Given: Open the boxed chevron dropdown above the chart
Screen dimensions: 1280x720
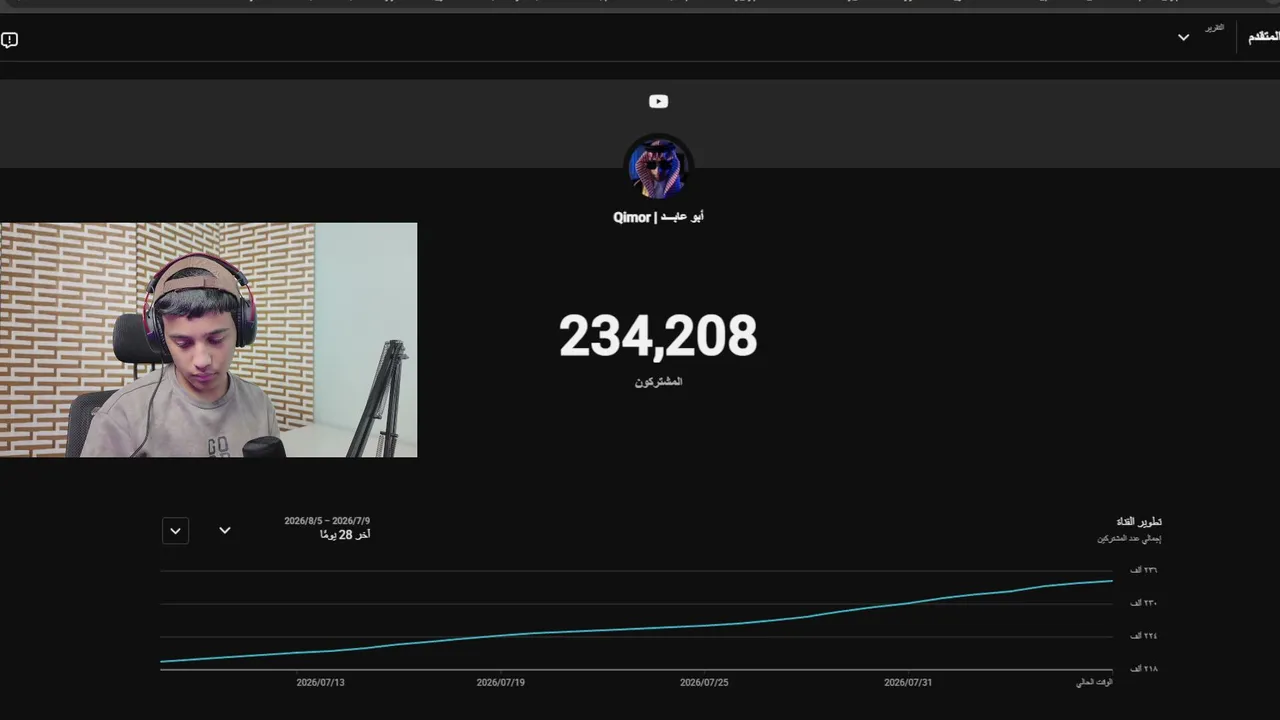Looking at the screenshot, I should click(x=175, y=531).
